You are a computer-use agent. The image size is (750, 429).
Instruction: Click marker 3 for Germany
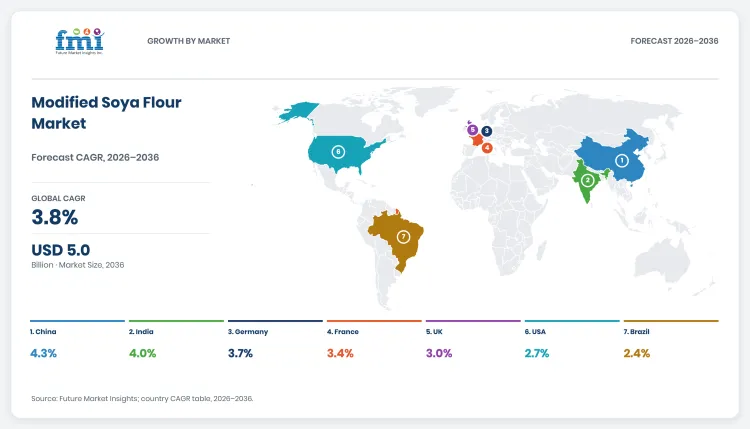(486, 131)
